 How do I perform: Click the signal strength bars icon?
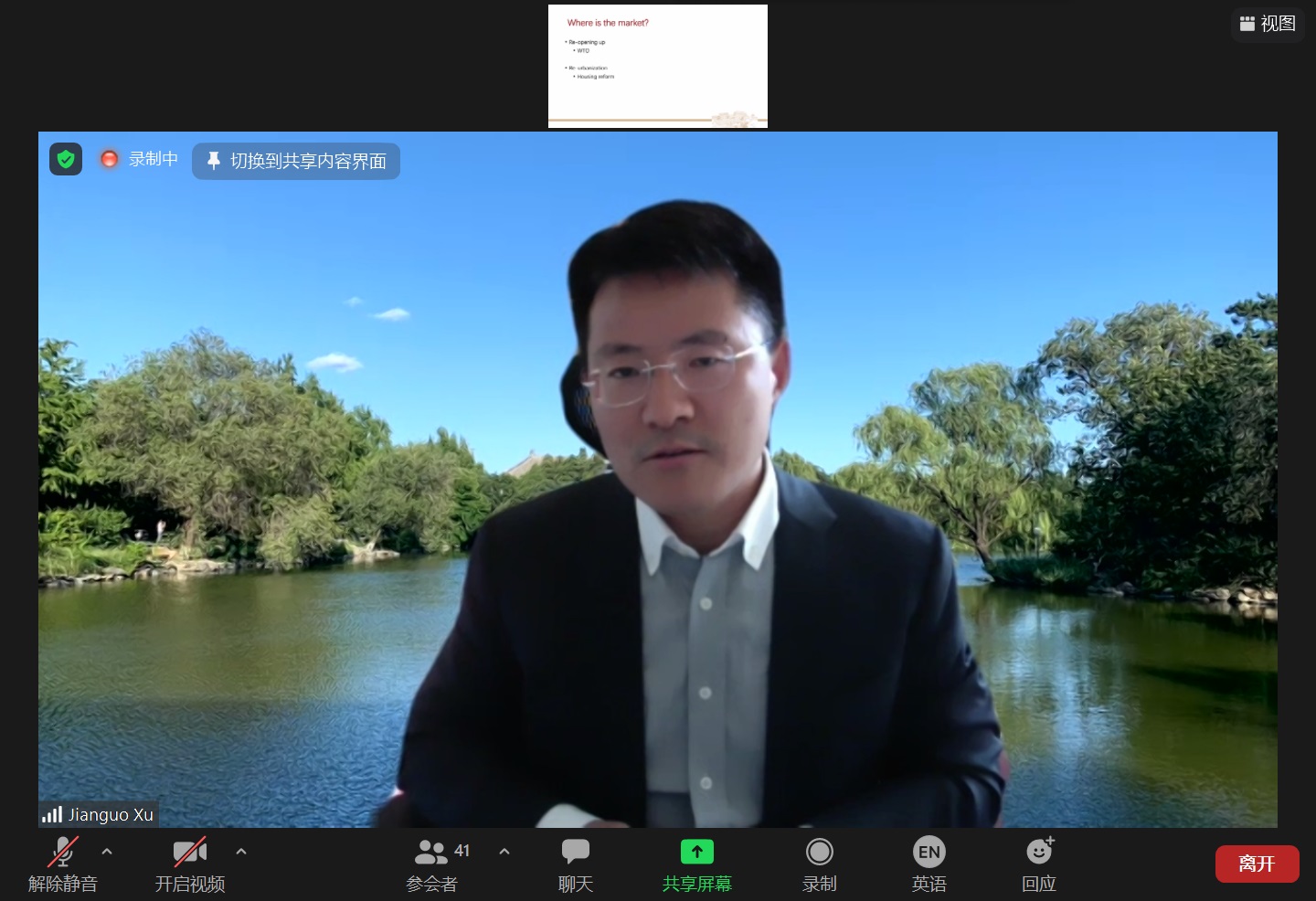click(52, 814)
